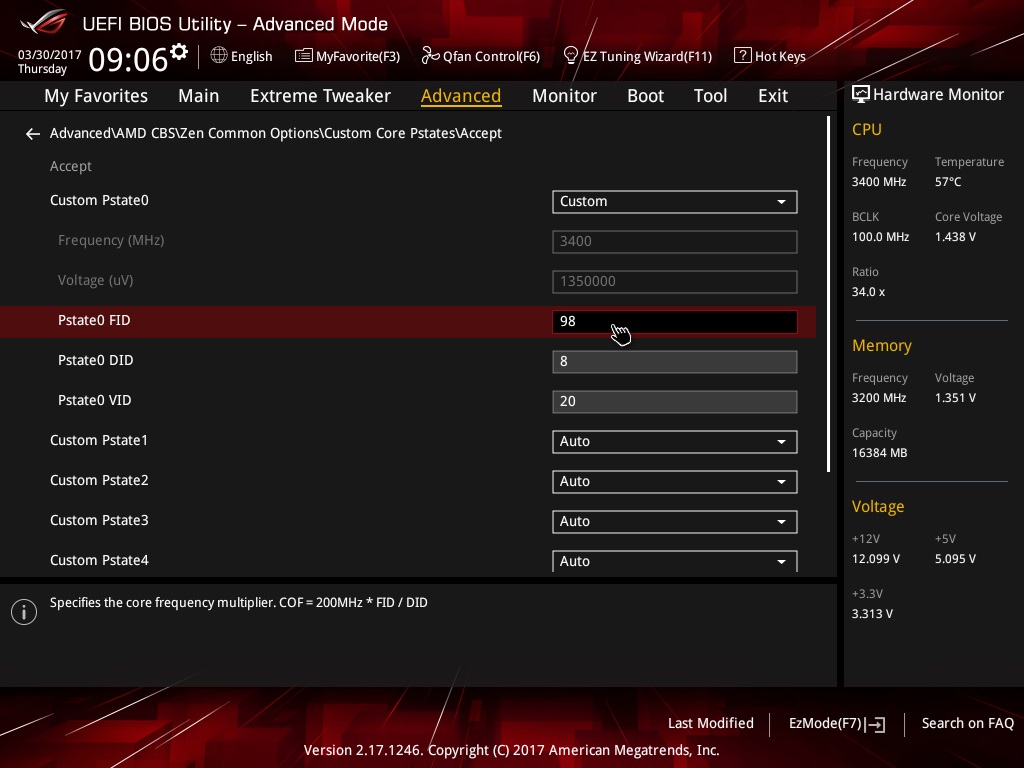Click the ROG logo icon
Screen dimensions: 1024x768
pos(43,22)
